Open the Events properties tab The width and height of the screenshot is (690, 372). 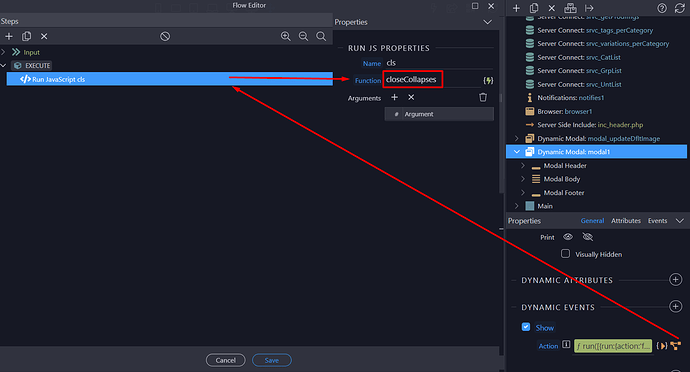(x=657, y=221)
